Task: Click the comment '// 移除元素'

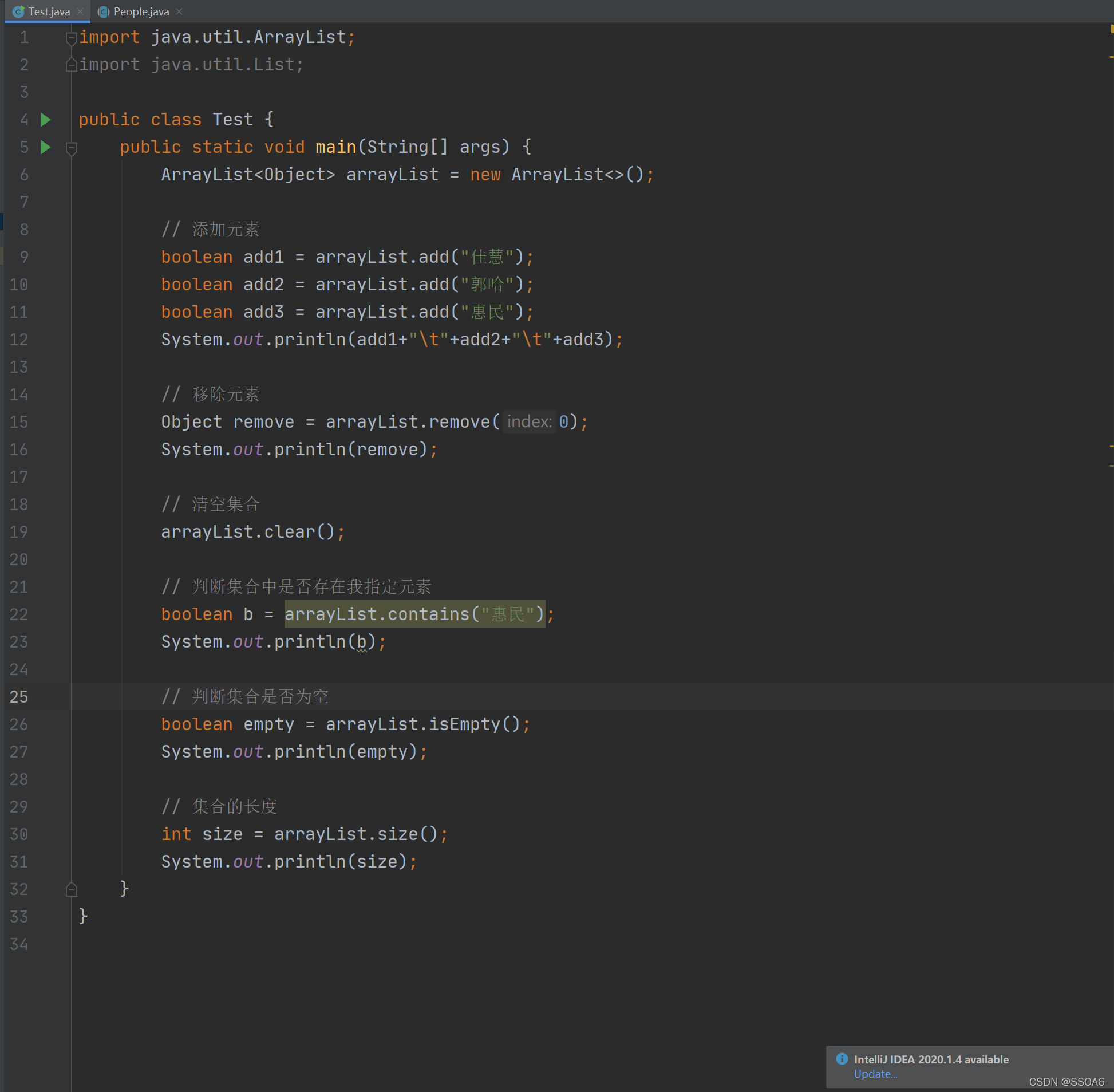Action: 211,394
